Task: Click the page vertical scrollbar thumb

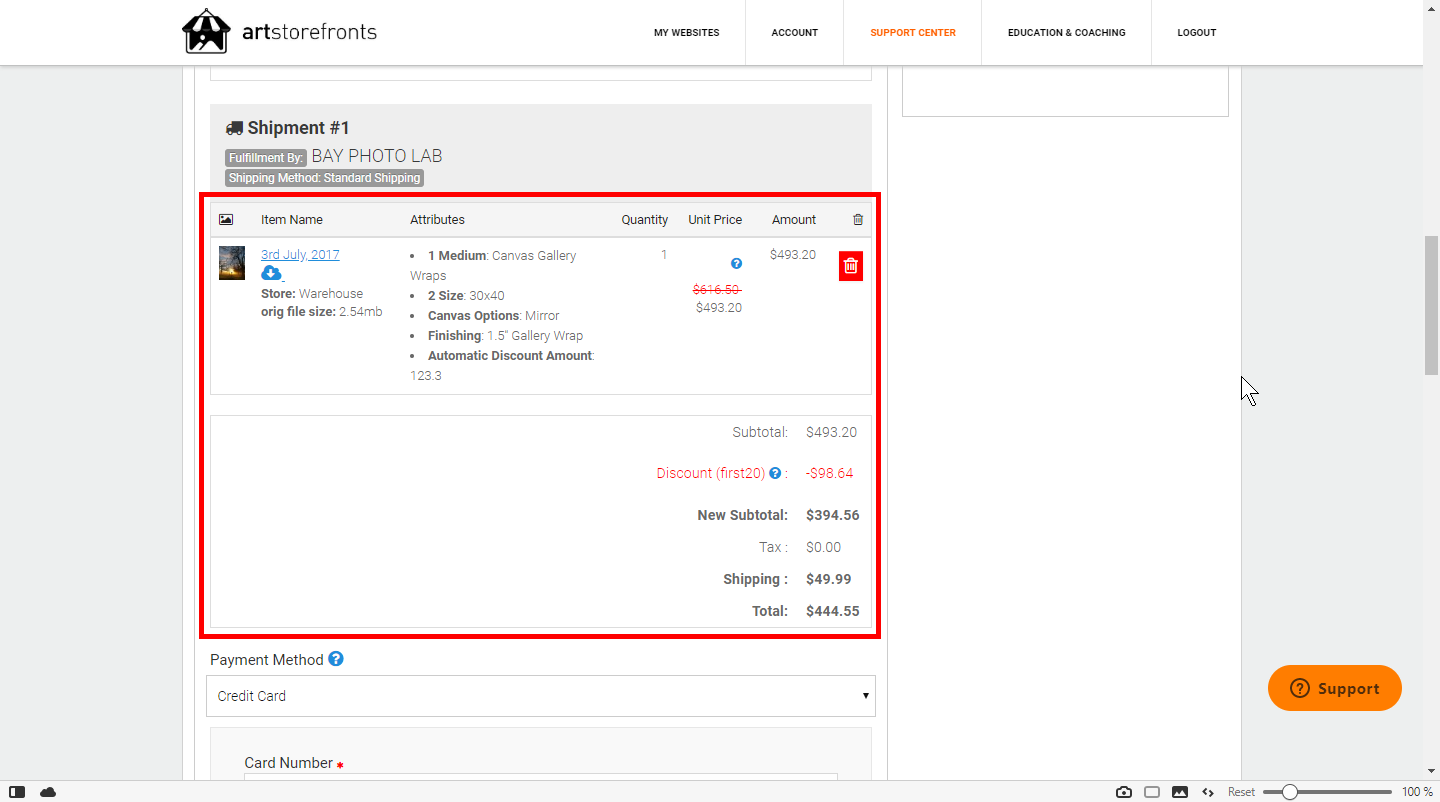Action: coord(1431,305)
